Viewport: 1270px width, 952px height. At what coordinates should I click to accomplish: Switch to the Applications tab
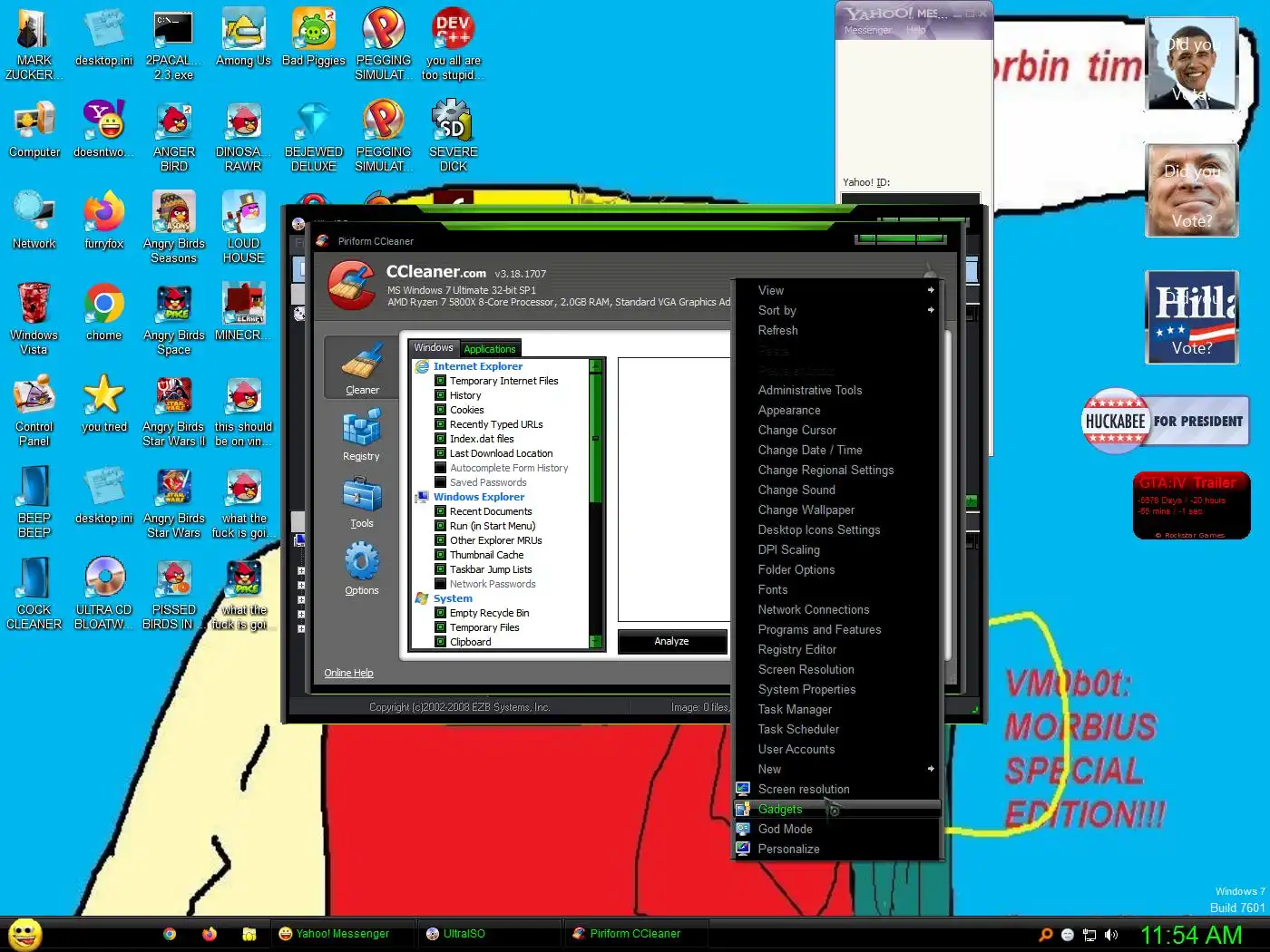[490, 349]
